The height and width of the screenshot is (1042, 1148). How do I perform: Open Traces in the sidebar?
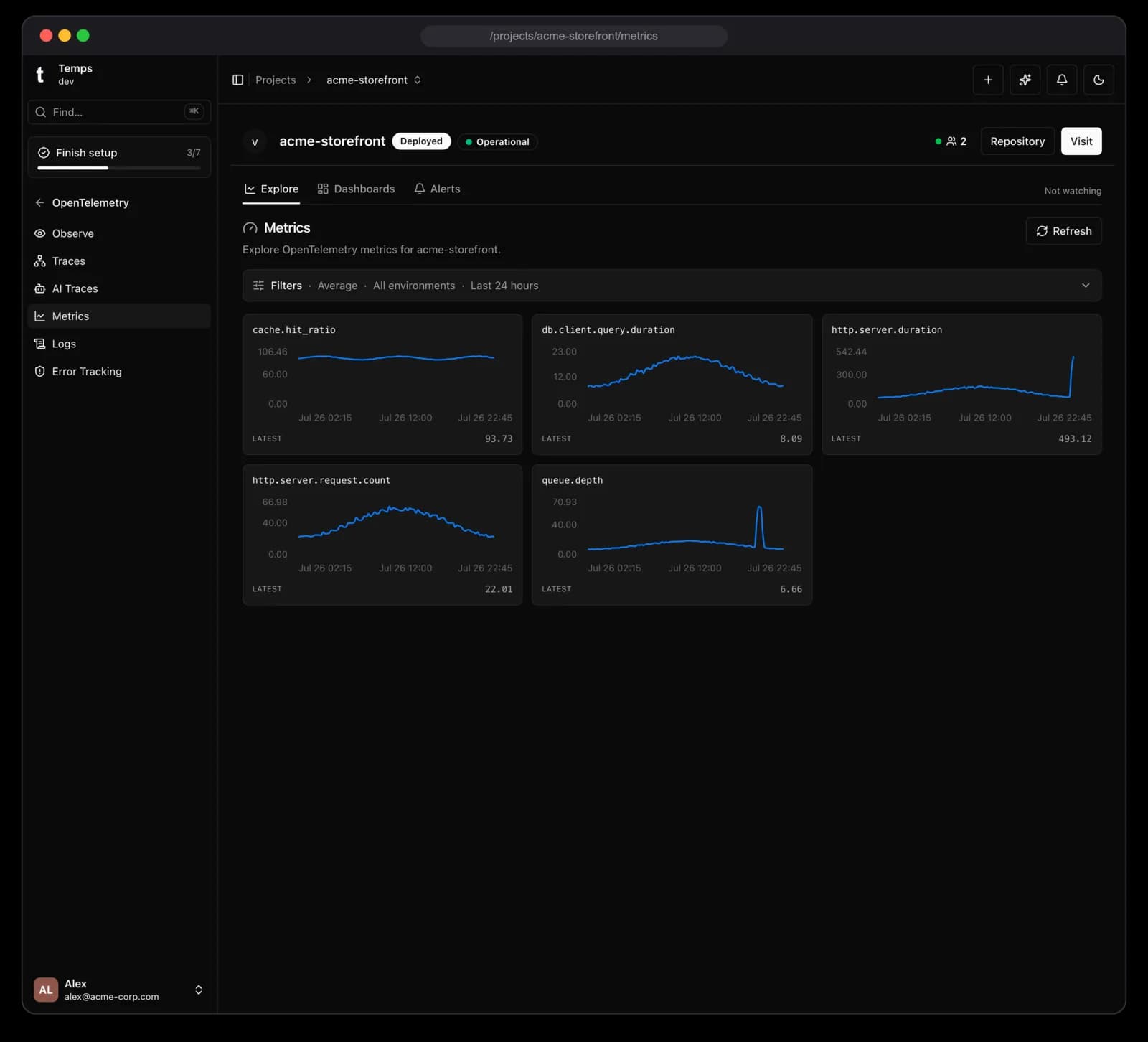[x=119, y=261]
